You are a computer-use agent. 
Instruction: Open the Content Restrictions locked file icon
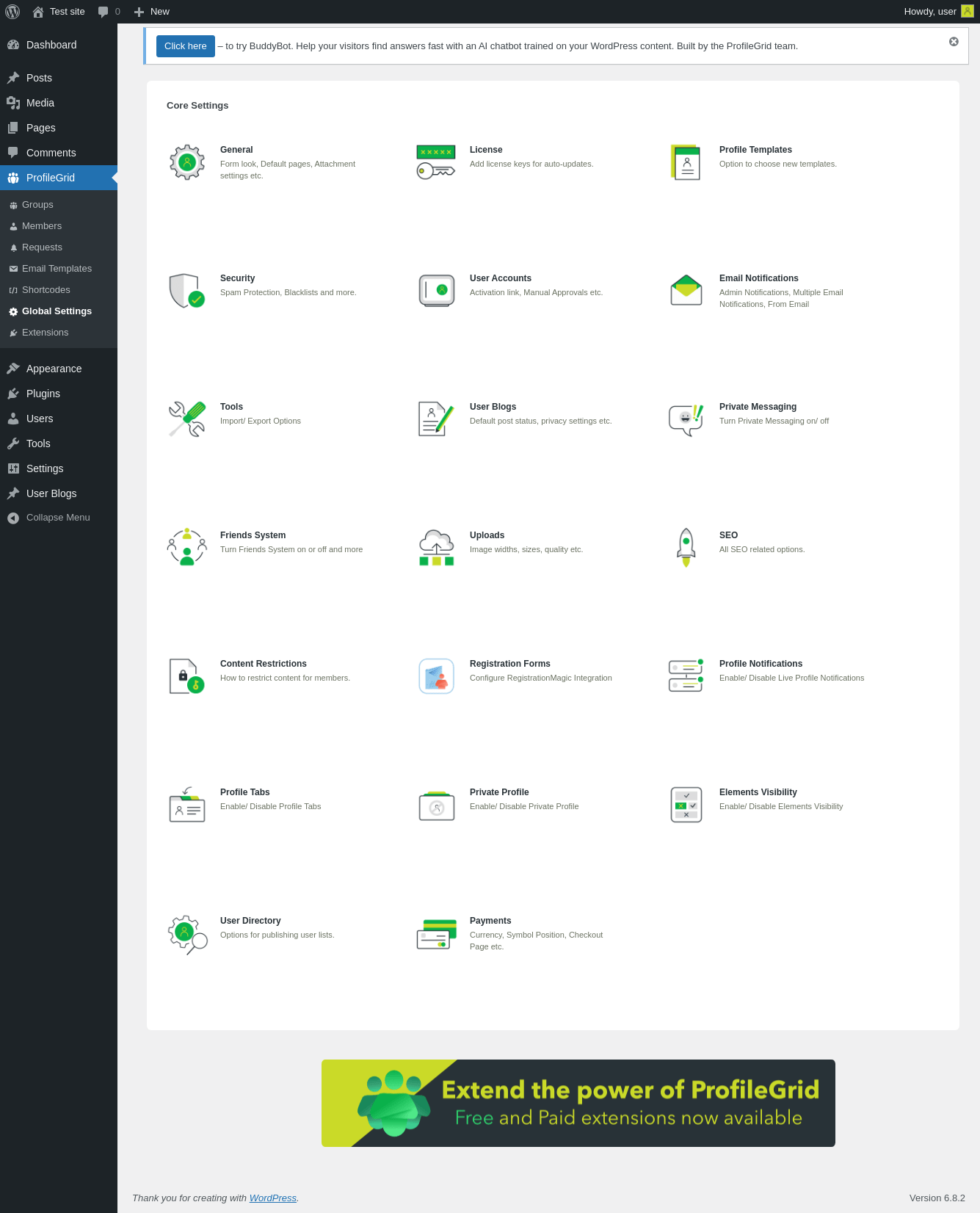point(187,676)
